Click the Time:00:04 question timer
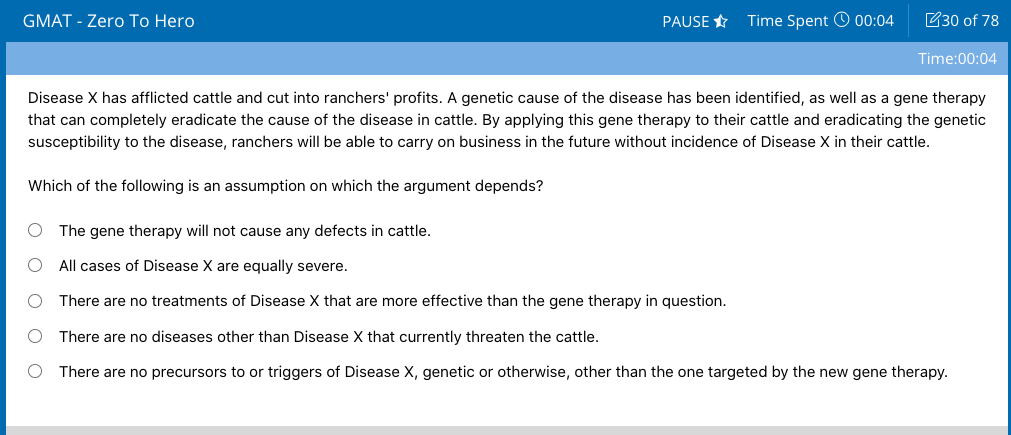1011x435 pixels. coord(957,59)
